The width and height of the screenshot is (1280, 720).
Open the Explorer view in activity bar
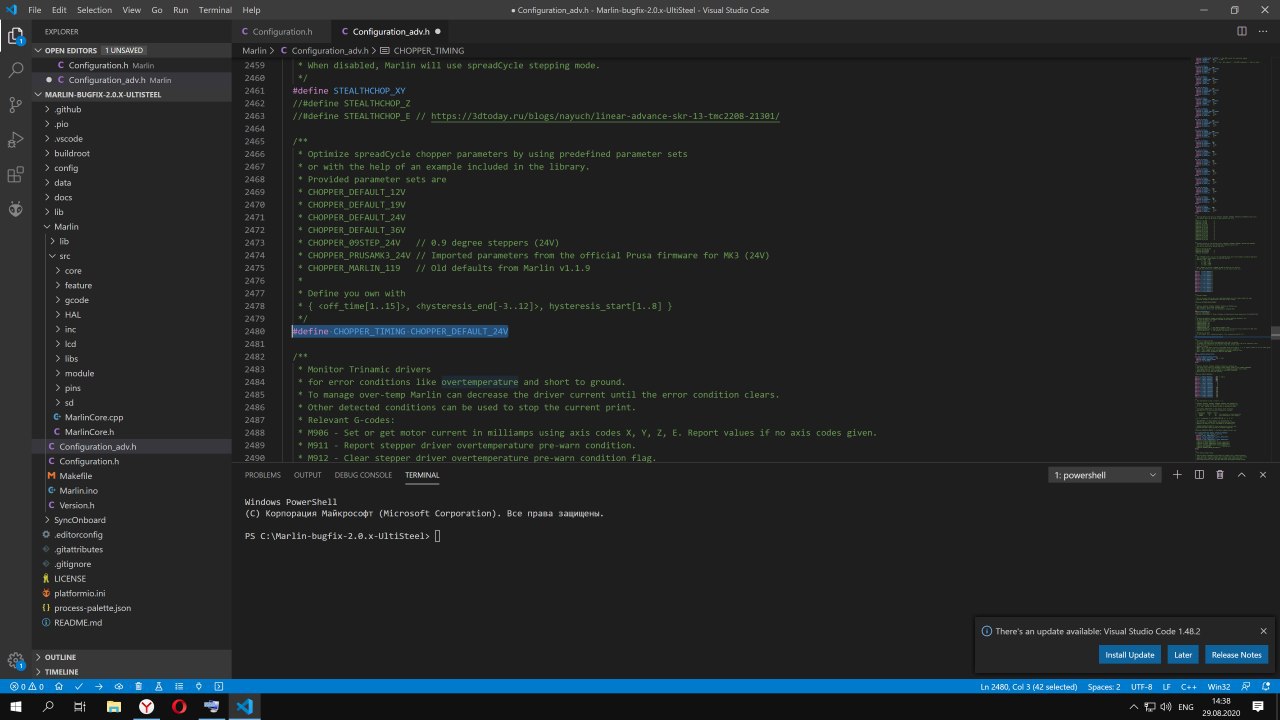click(x=16, y=37)
